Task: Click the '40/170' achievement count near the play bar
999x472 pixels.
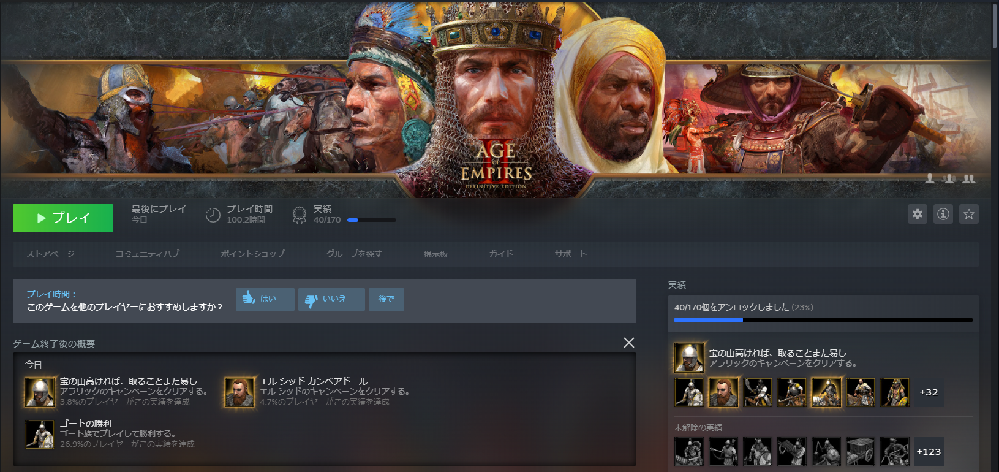Action: coord(327,220)
